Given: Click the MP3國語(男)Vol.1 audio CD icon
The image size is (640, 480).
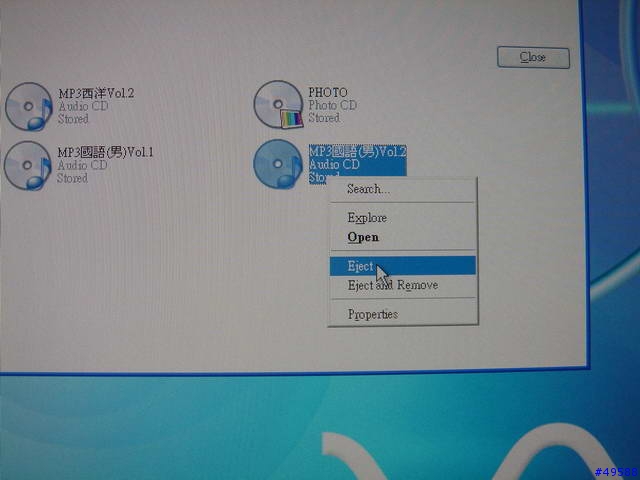Looking at the screenshot, I should [x=27, y=165].
